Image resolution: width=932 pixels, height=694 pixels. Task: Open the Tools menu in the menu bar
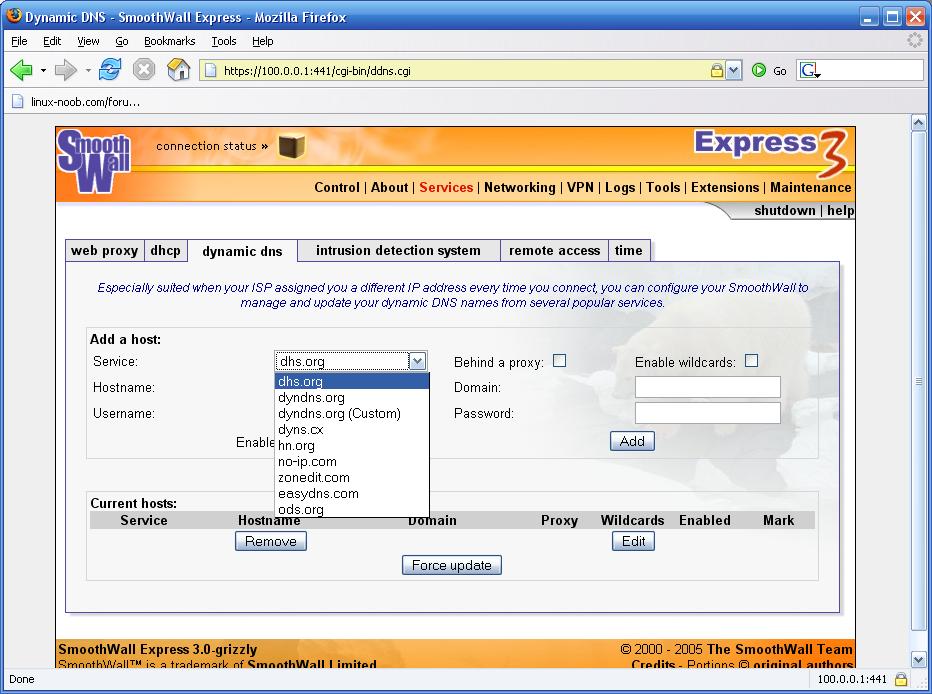[x=223, y=41]
